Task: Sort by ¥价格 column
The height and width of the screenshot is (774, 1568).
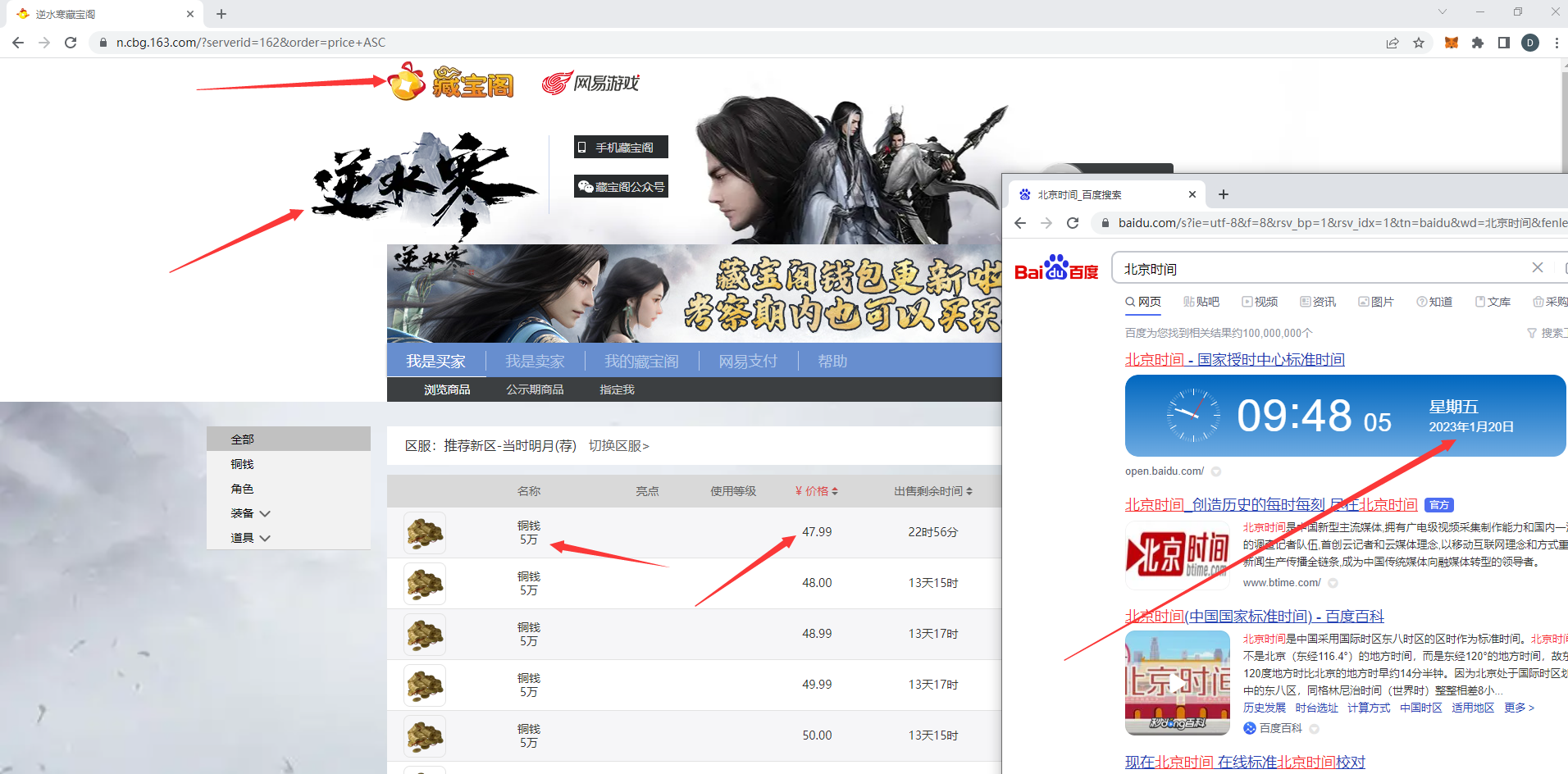Action: coord(816,491)
